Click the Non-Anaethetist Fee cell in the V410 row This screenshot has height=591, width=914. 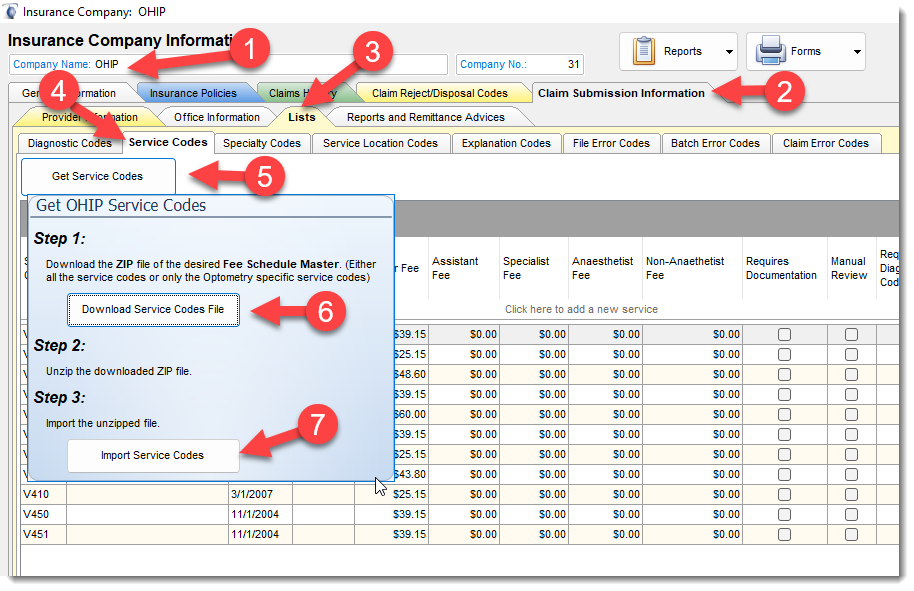(692, 494)
